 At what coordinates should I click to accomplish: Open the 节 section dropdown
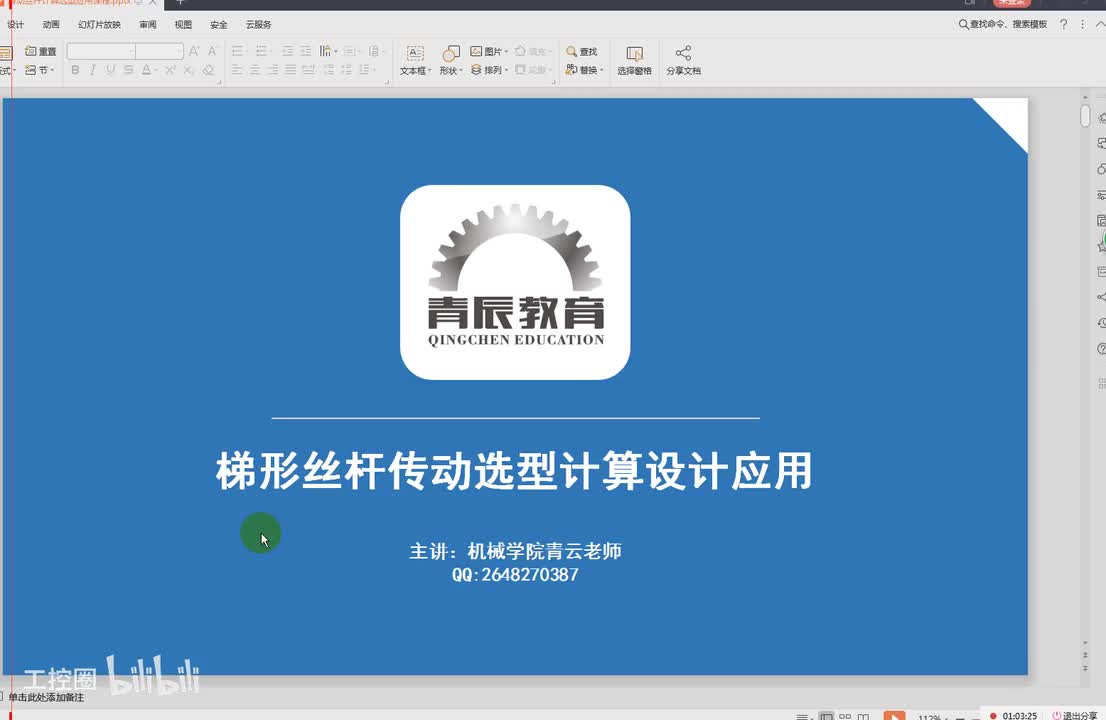point(40,70)
